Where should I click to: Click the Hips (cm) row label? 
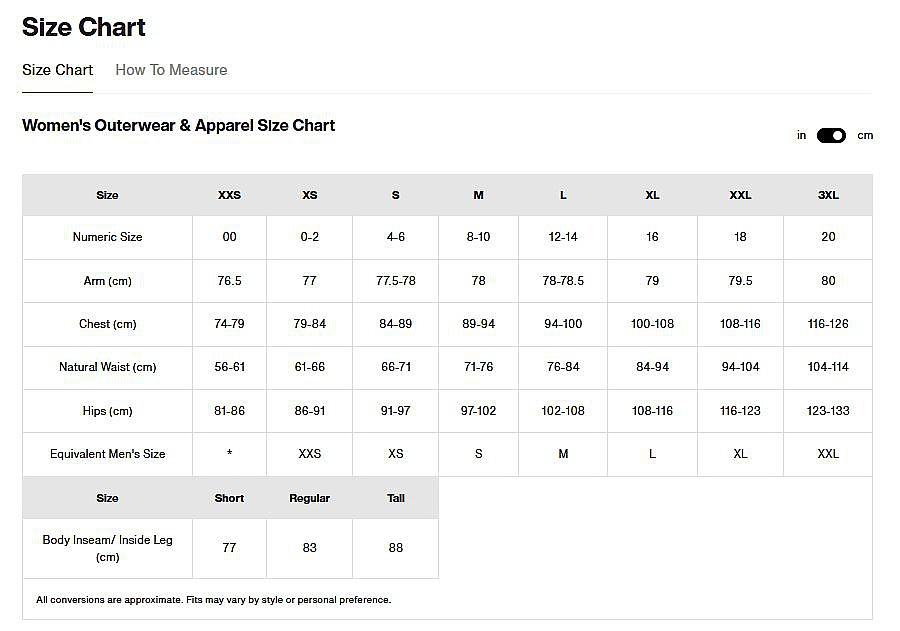click(107, 411)
